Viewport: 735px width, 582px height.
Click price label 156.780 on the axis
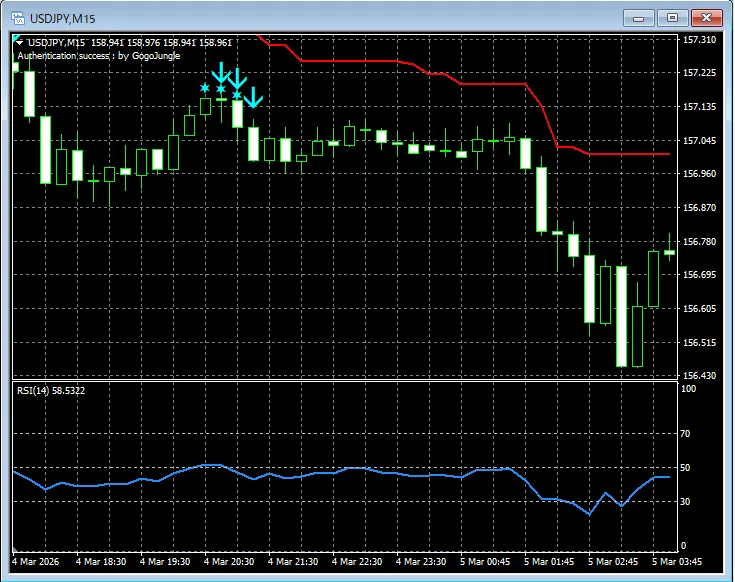pos(699,242)
